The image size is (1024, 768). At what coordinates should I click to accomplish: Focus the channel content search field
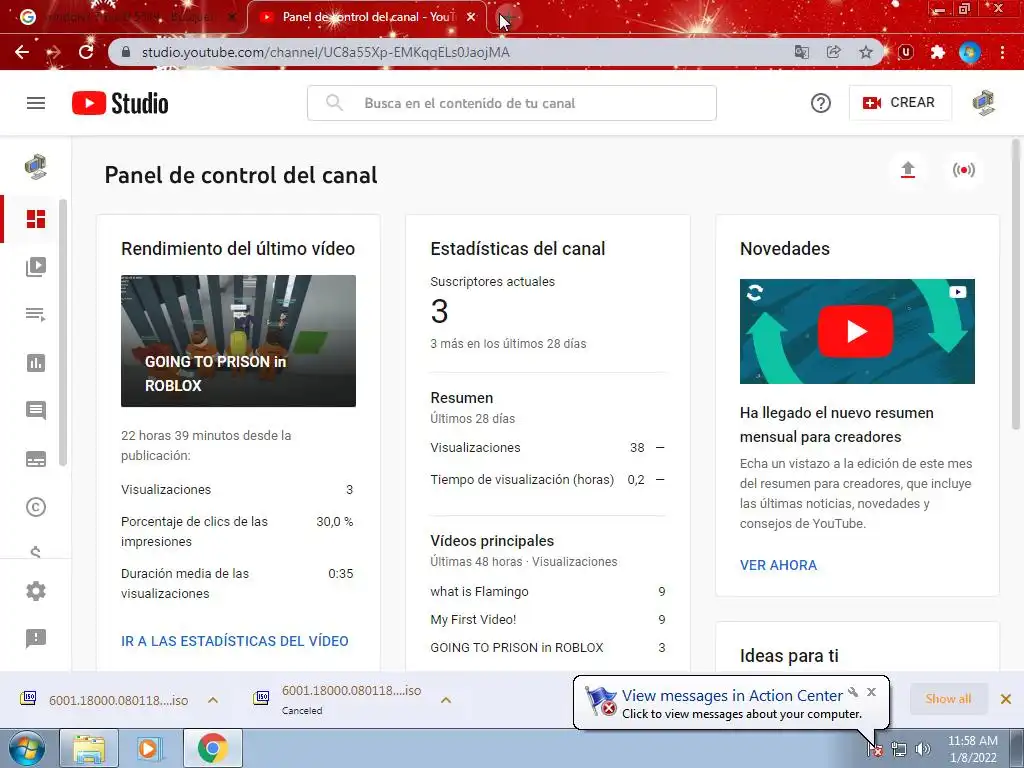pyautogui.click(x=512, y=103)
